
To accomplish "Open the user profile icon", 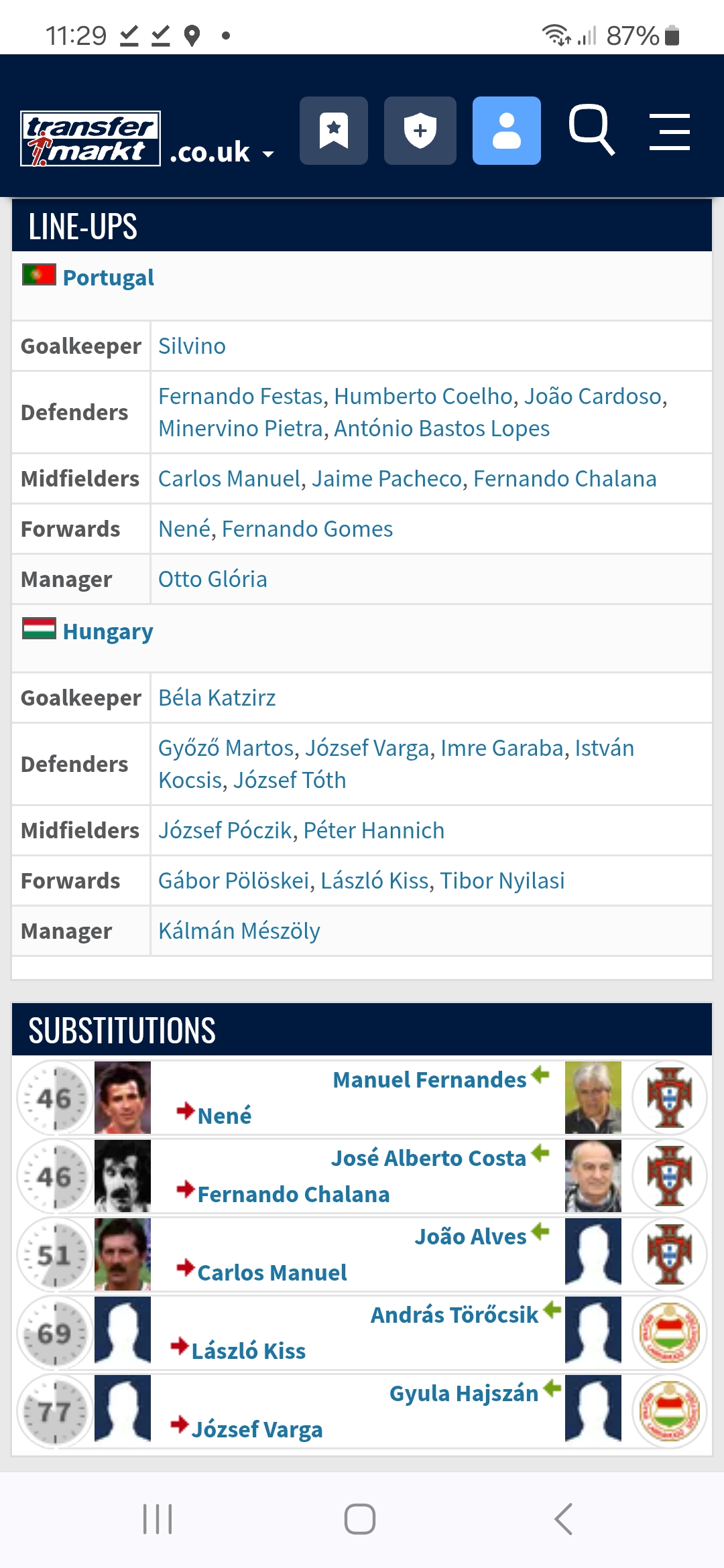I will click(507, 131).
